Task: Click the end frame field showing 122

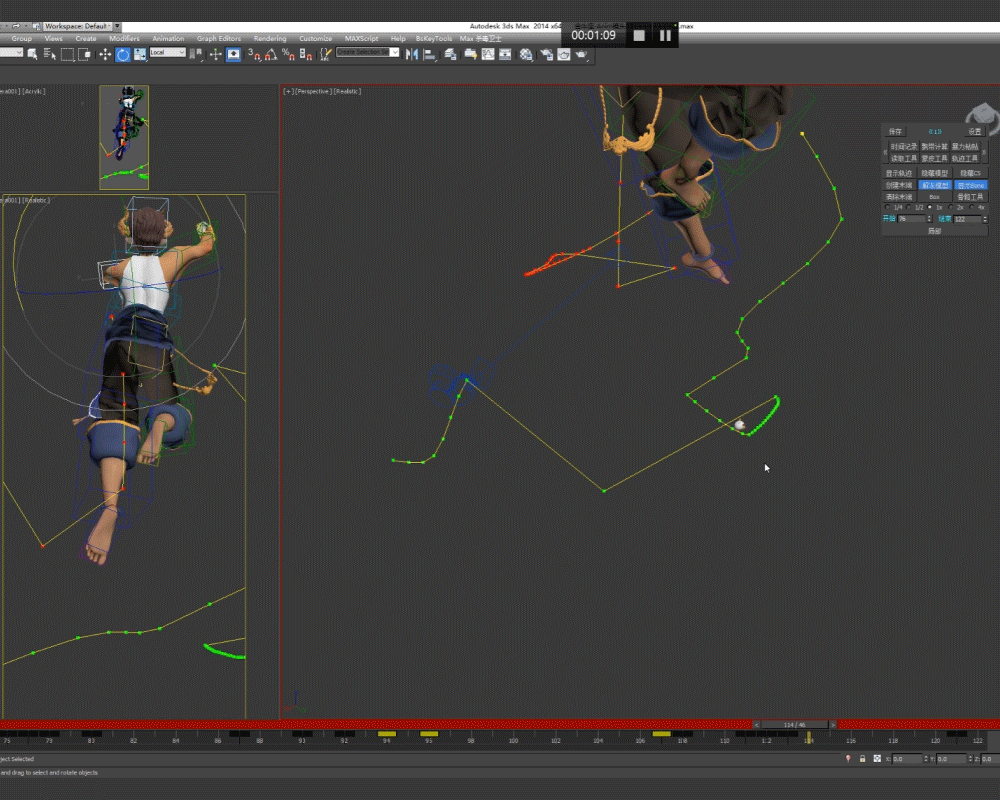Action: pos(967,219)
